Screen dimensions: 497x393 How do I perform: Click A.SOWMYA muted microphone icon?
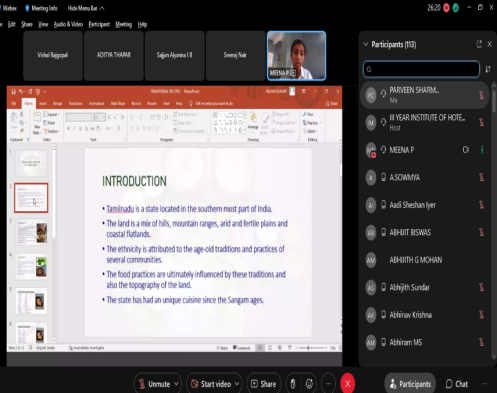click(481, 177)
